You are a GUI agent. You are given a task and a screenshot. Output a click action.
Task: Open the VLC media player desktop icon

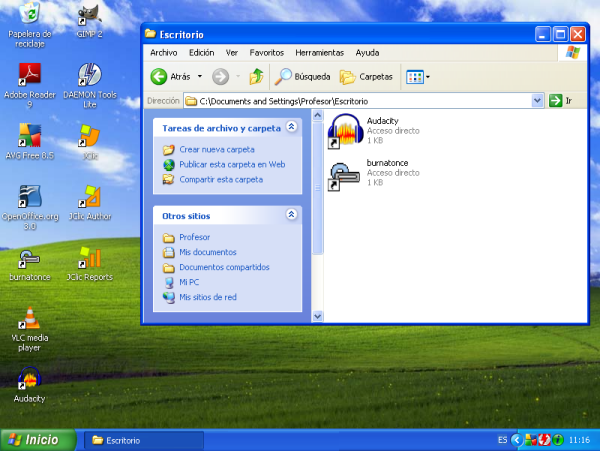pyautogui.click(x=29, y=320)
